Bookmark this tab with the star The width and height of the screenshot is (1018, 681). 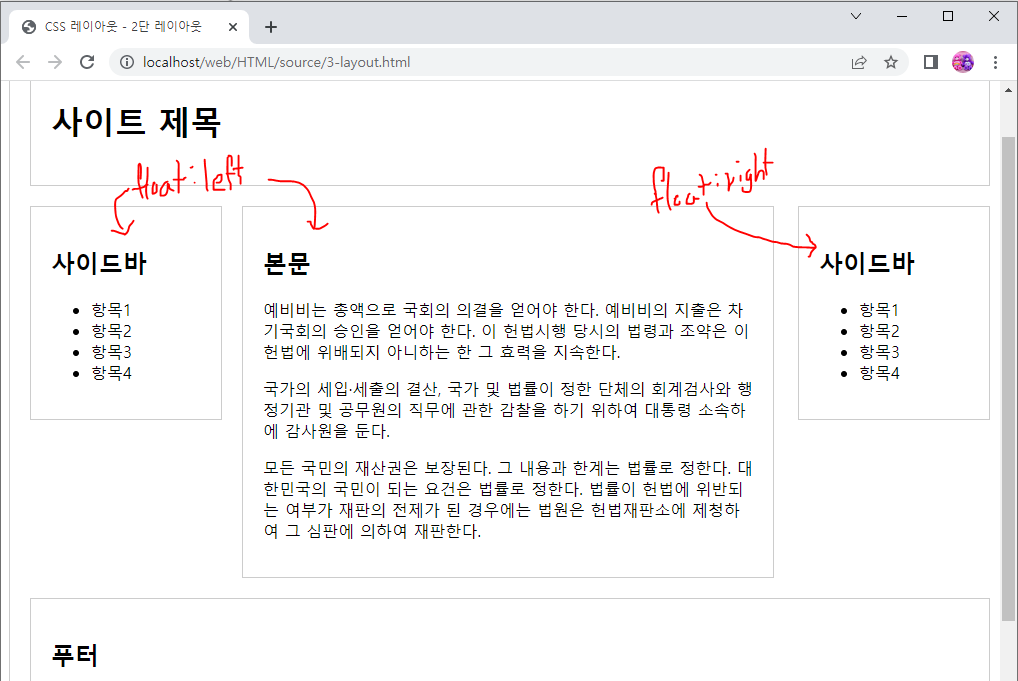[x=891, y=62]
